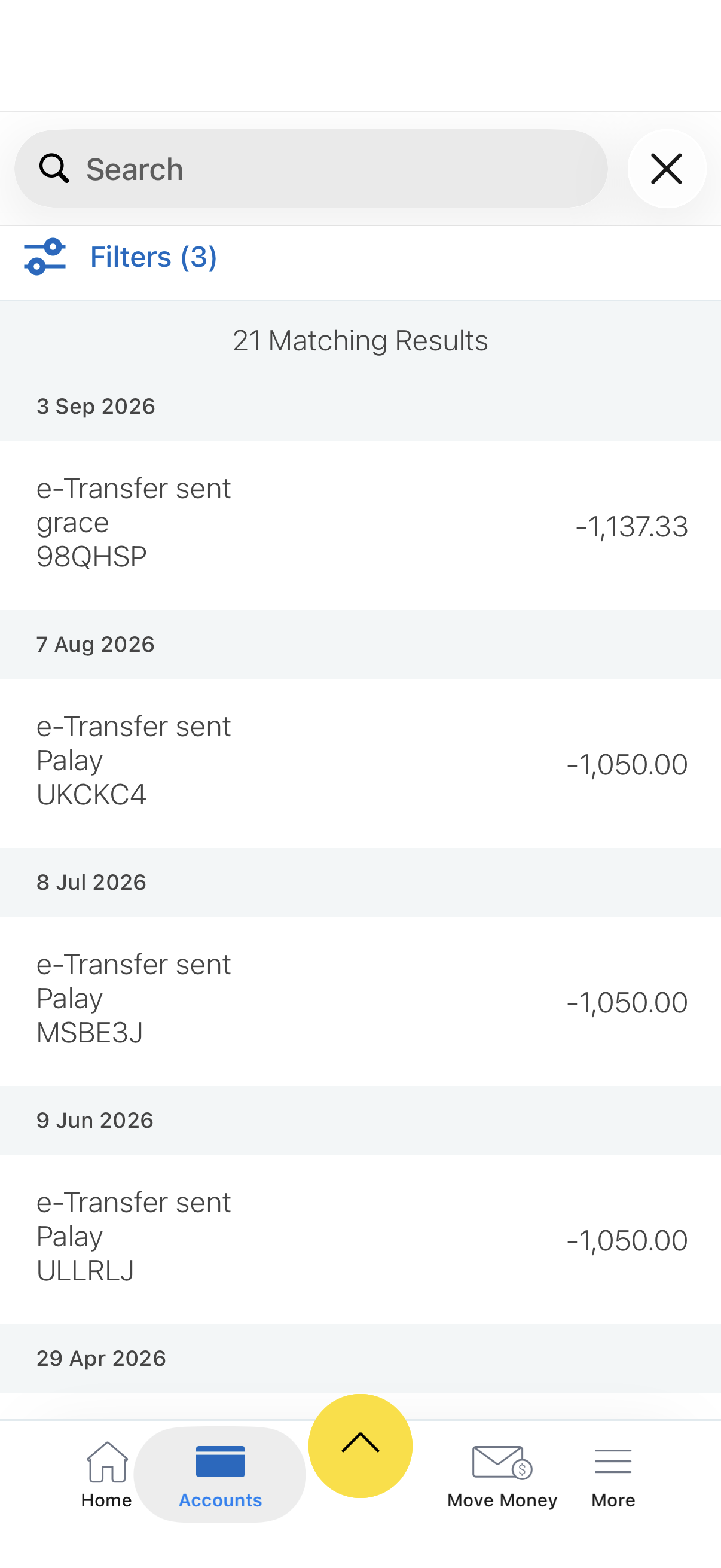Open e-Transfer sent to grace 98QHSP

(x=360, y=524)
